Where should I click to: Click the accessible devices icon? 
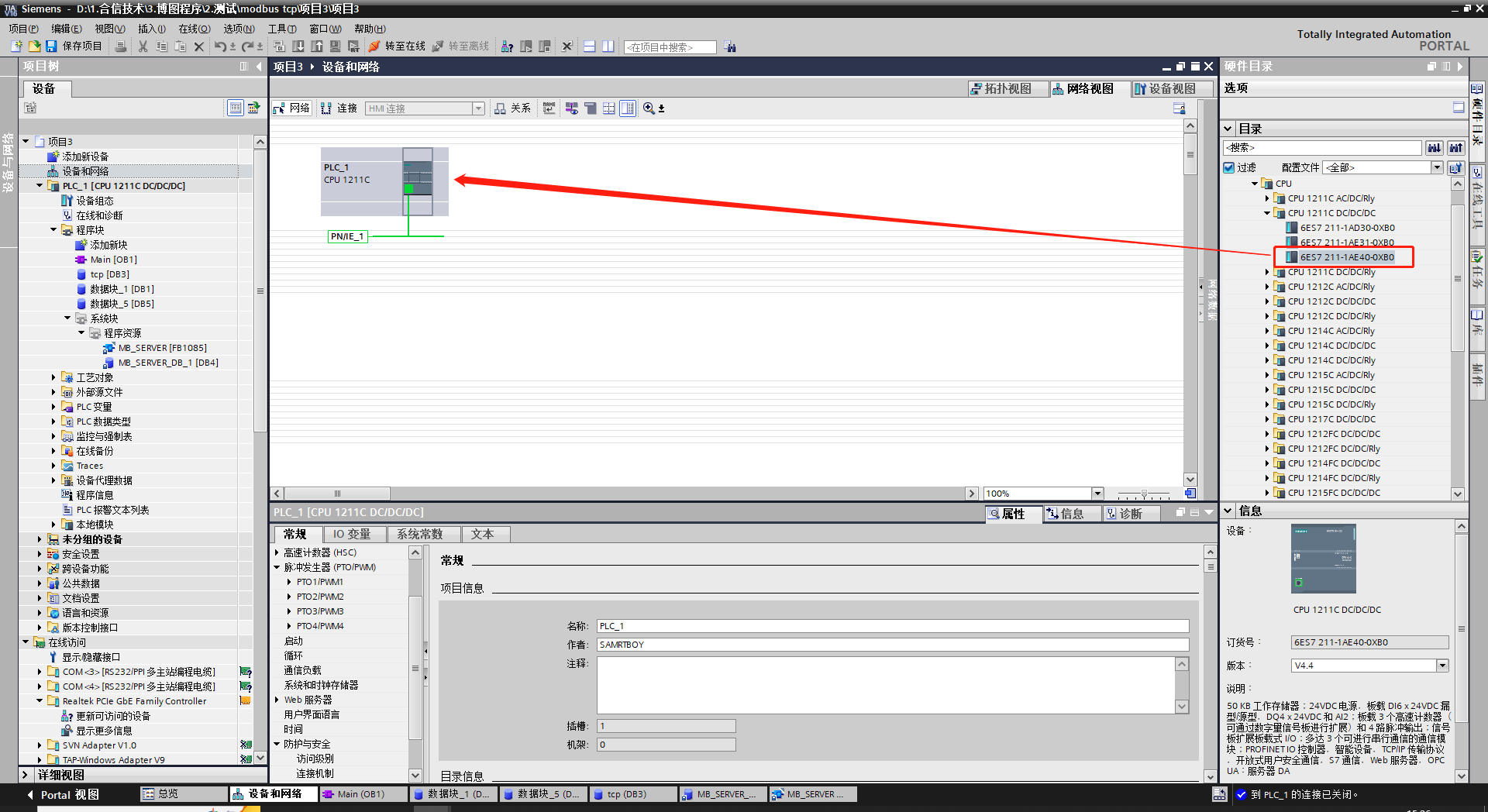pyautogui.click(x=508, y=46)
